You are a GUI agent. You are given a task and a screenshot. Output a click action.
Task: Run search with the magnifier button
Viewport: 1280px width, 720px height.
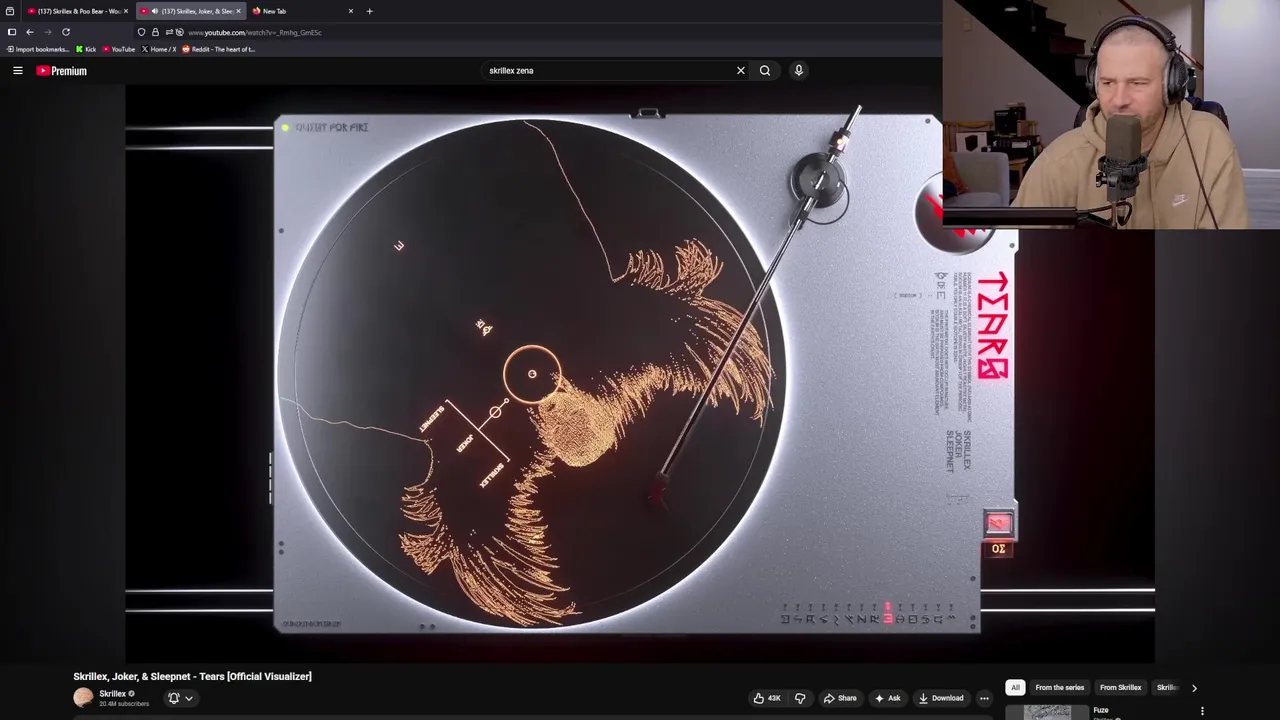click(x=765, y=71)
